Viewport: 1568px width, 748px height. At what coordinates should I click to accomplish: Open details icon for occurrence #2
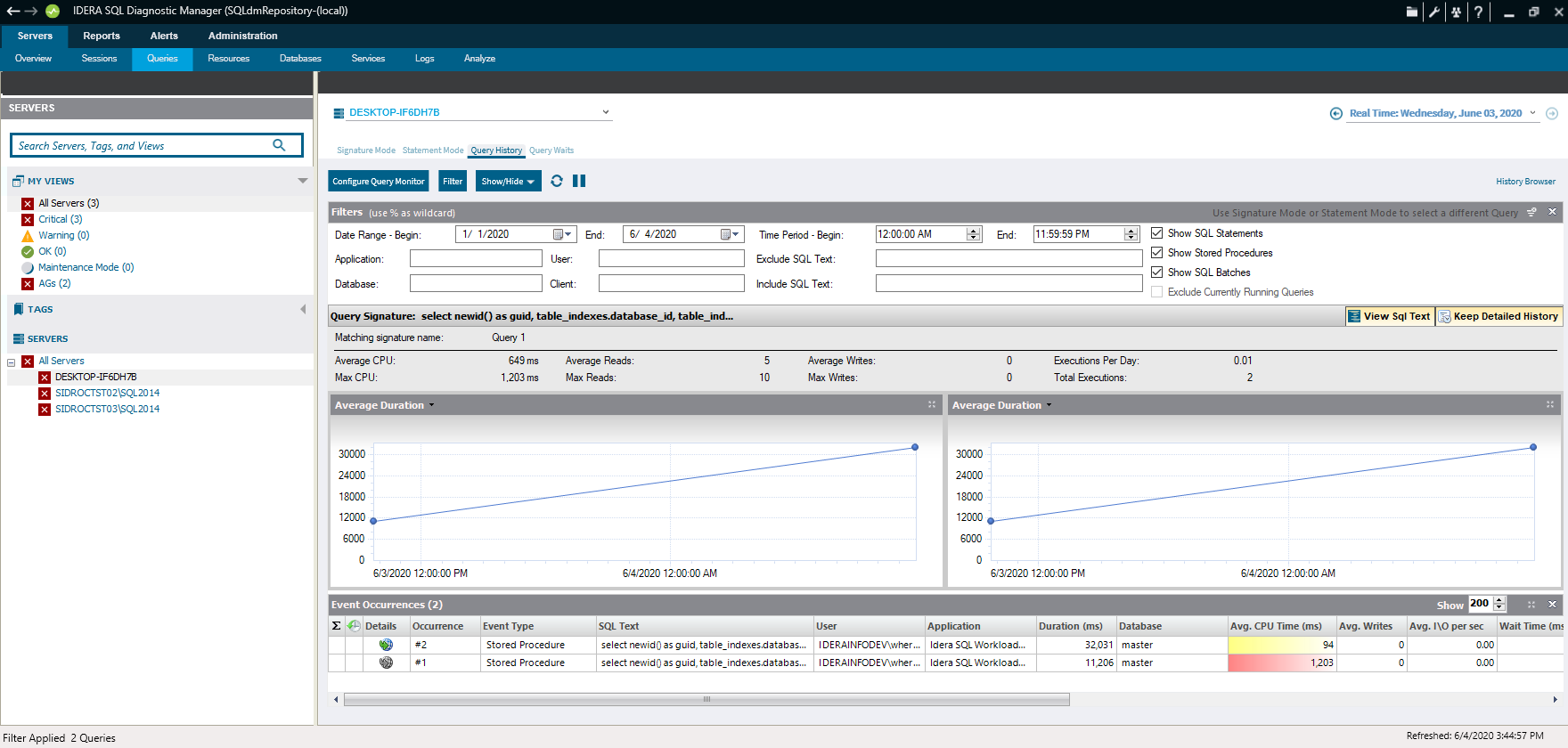[386, 645]
